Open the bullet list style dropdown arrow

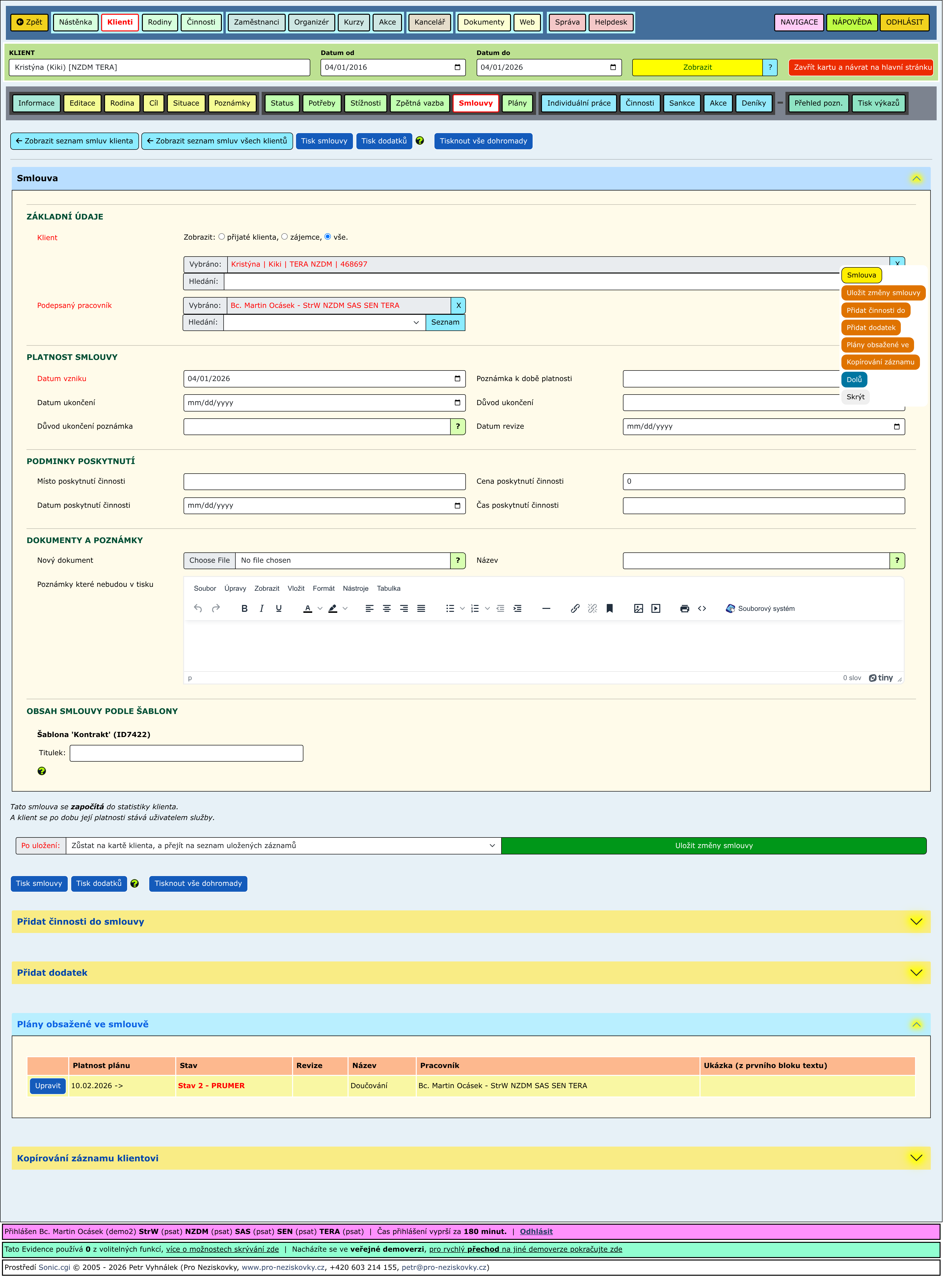click(462, 609)
